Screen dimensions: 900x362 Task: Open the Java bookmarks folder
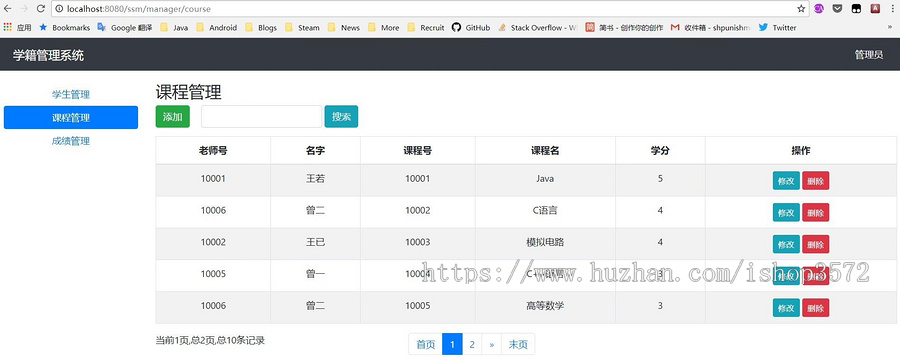click(x=174, y=27)
